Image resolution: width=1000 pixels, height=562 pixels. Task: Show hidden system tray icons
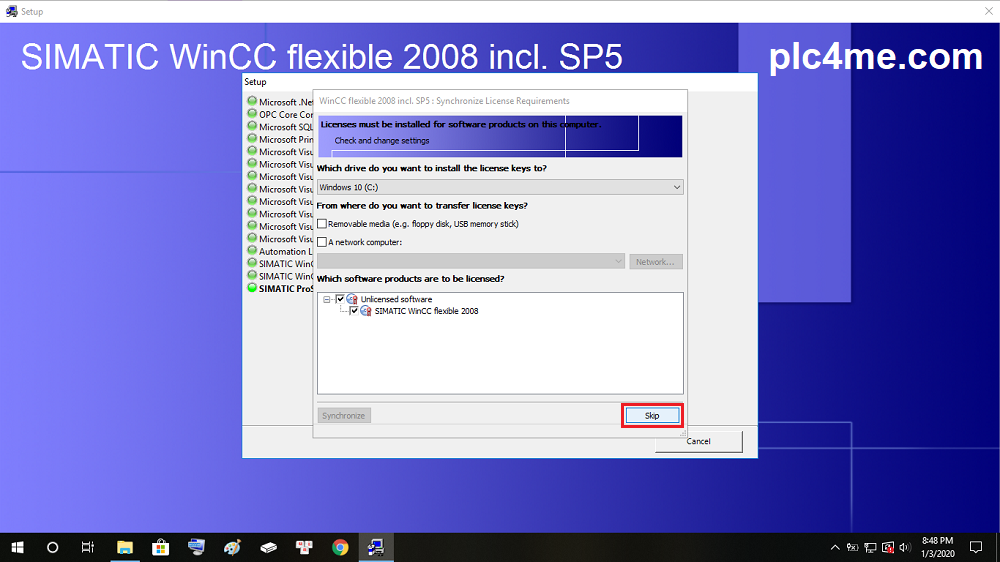835,547
